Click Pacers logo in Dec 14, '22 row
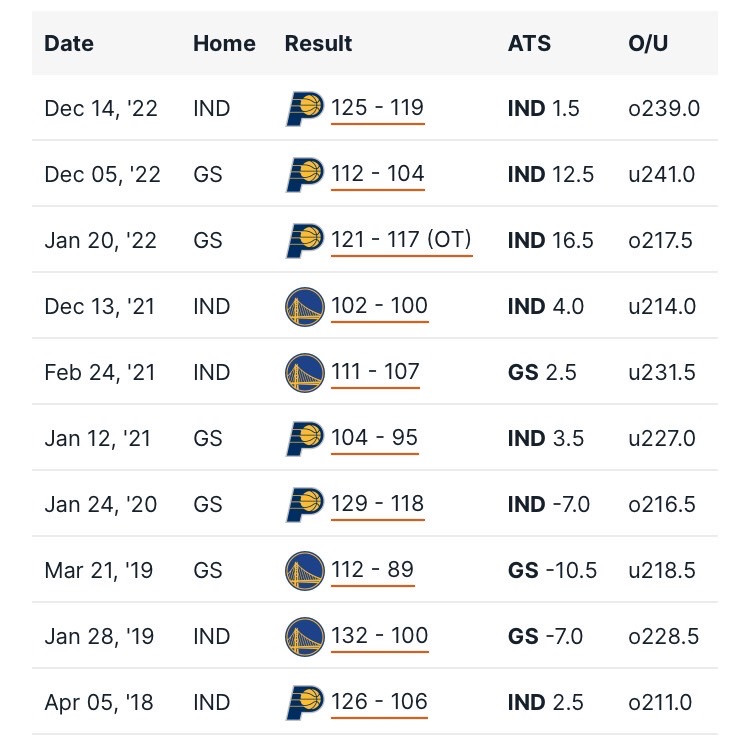Viewport: 744px width, 745px height. (305, 108)
